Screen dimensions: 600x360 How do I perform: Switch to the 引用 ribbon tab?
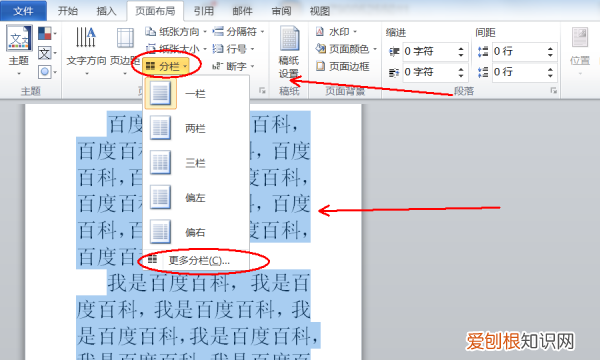click(x=204, y=11)
